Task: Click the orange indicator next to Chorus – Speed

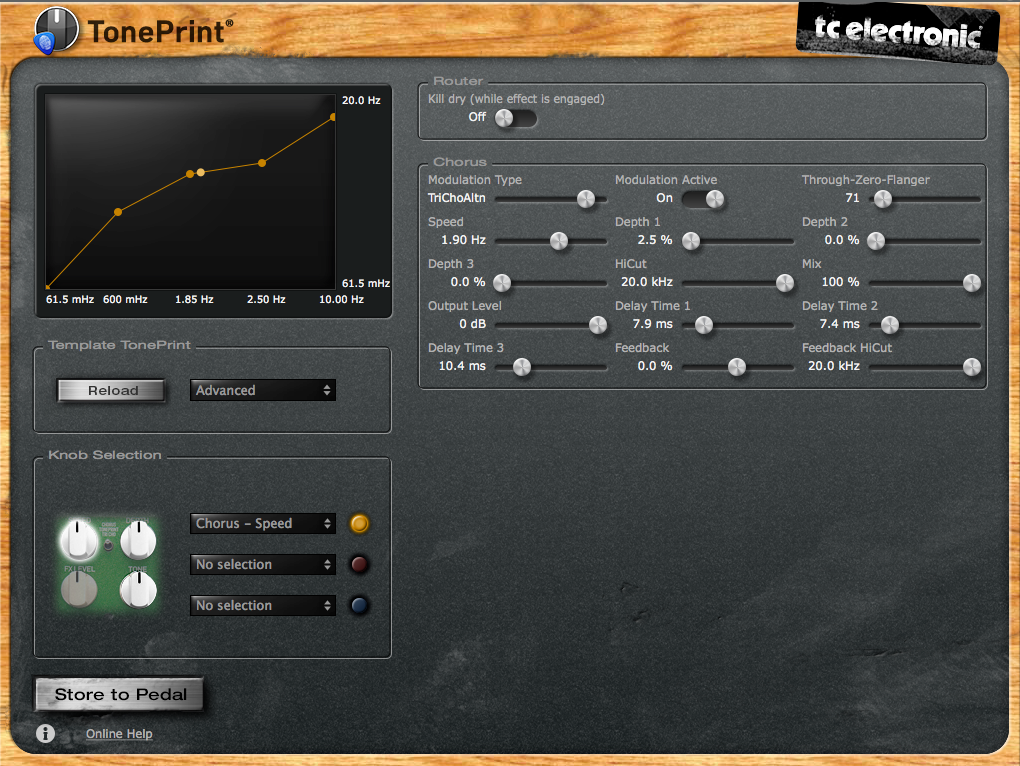Action: coord(359,523)
